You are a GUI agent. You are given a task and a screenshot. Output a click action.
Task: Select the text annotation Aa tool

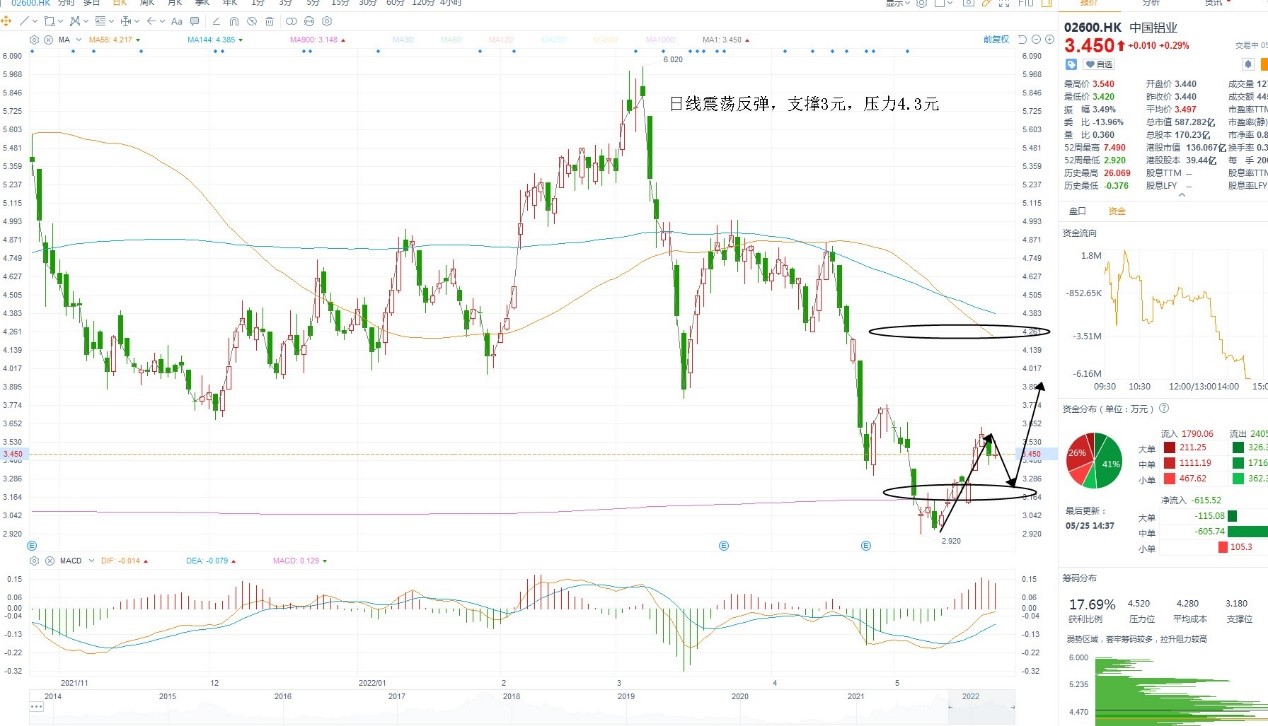(176, 21)
